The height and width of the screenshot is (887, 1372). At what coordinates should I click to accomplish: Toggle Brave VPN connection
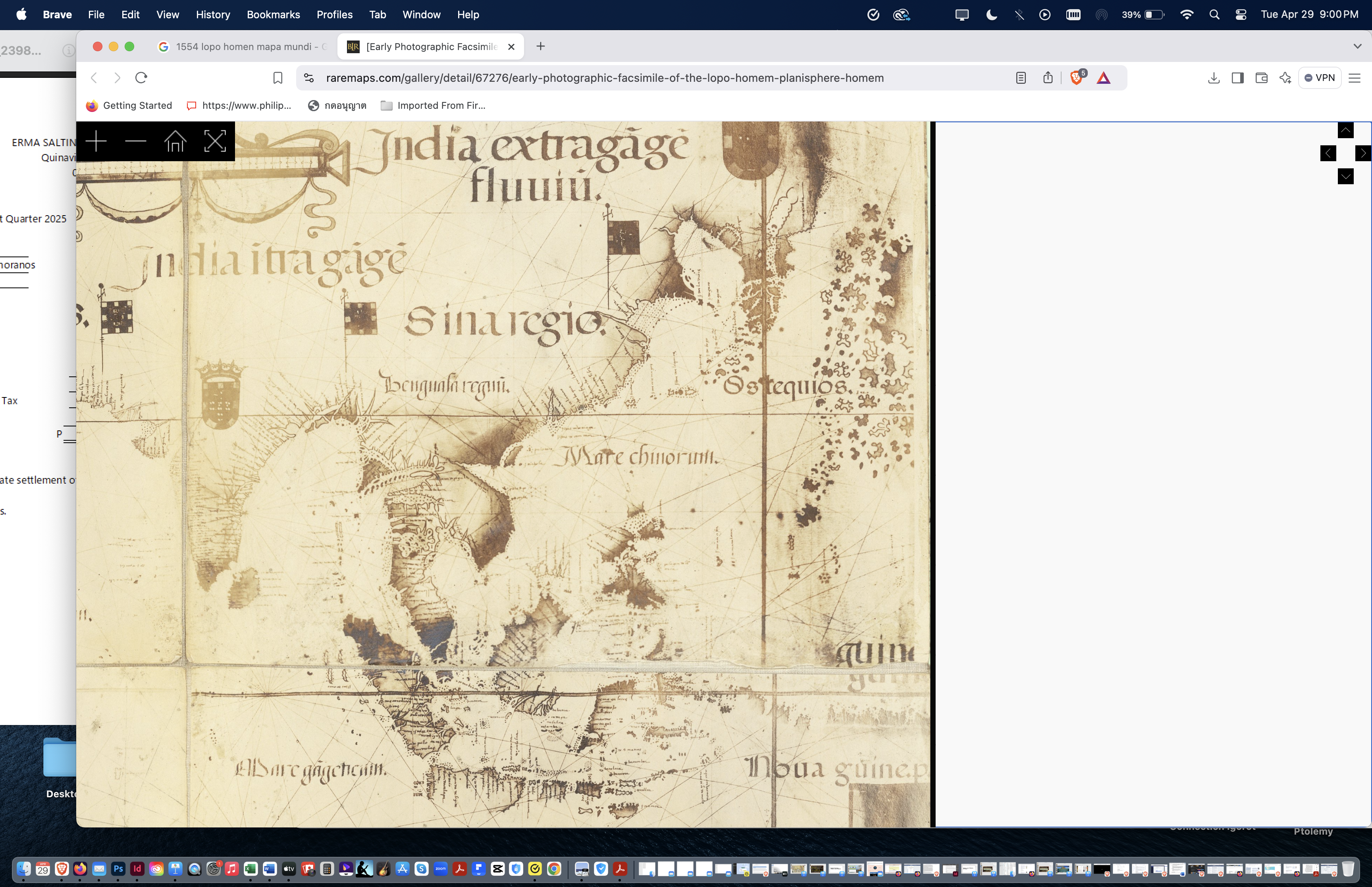(1320, 78)
